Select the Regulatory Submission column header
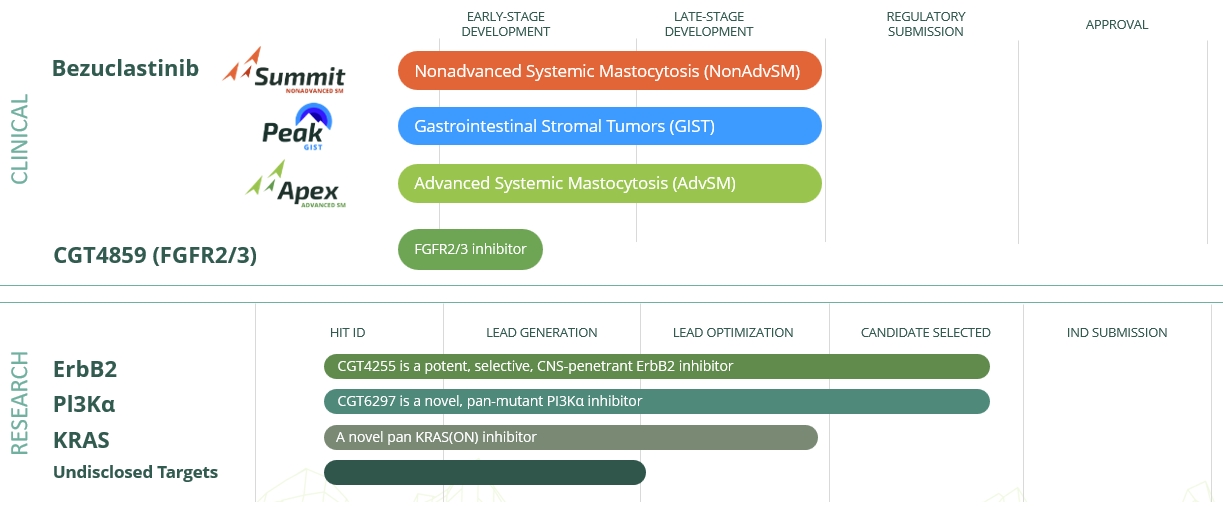This screenshot has height=507, width=1223. (x=925, y=24)
